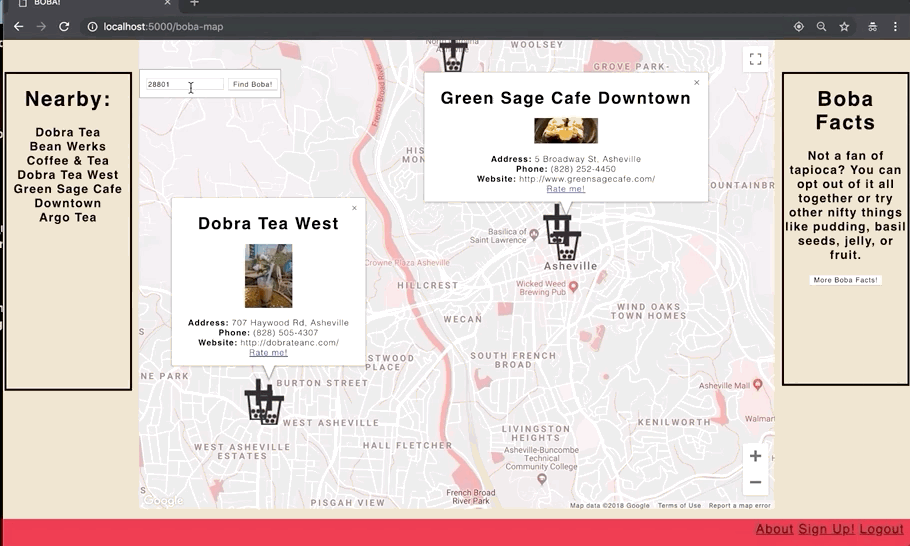
Task: Open the Green Sage Cafe photo
Action: 566,131
